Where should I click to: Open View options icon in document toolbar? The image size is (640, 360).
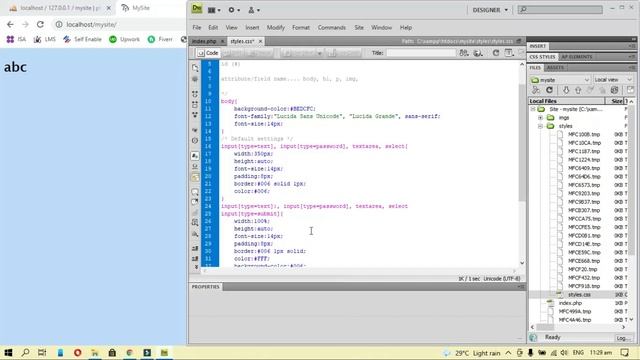click(509, 53)
